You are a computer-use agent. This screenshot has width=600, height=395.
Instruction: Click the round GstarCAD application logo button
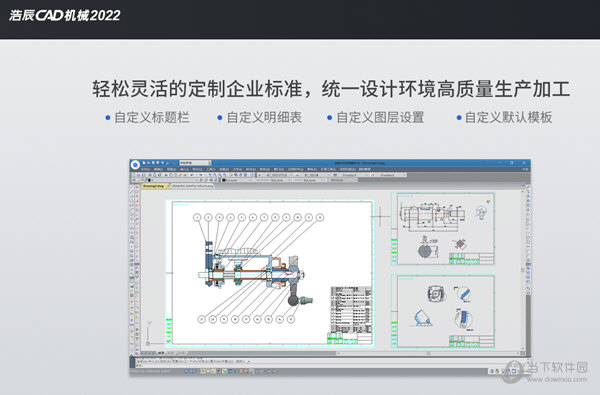tap(135, 165)
